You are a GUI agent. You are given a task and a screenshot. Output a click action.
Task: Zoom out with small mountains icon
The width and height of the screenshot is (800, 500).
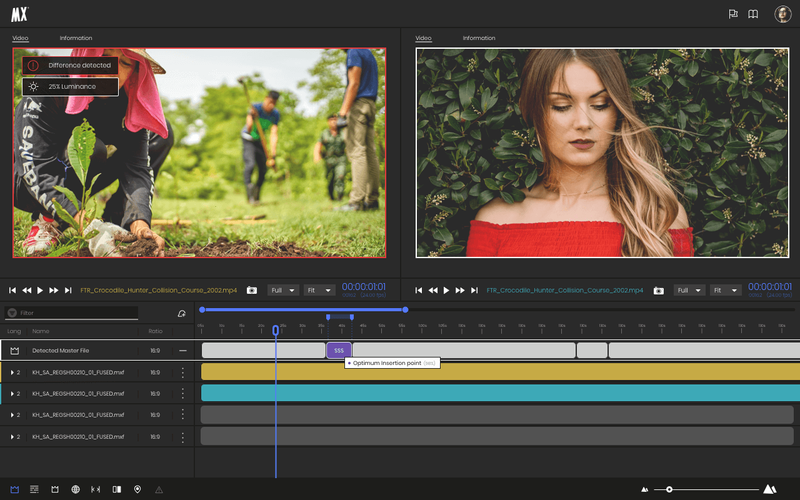(x=645, y=490)
